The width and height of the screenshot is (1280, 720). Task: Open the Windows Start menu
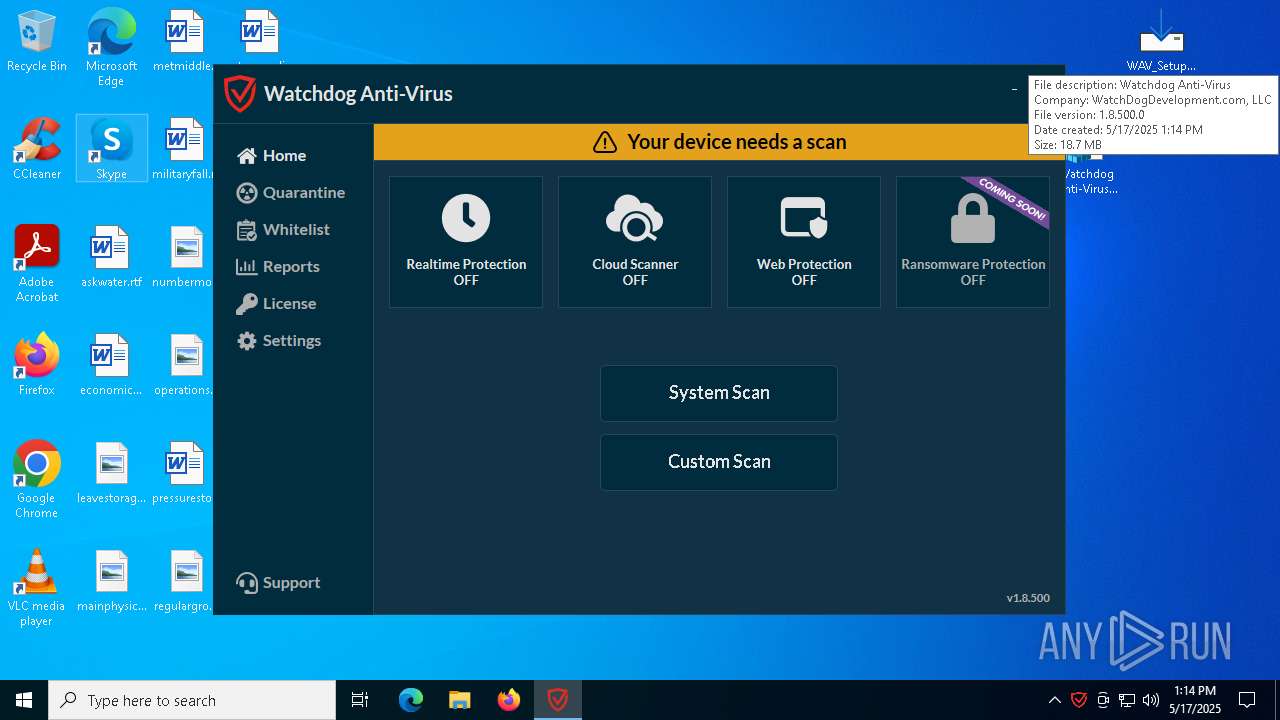pyautogui.click(x=24, y=700)
